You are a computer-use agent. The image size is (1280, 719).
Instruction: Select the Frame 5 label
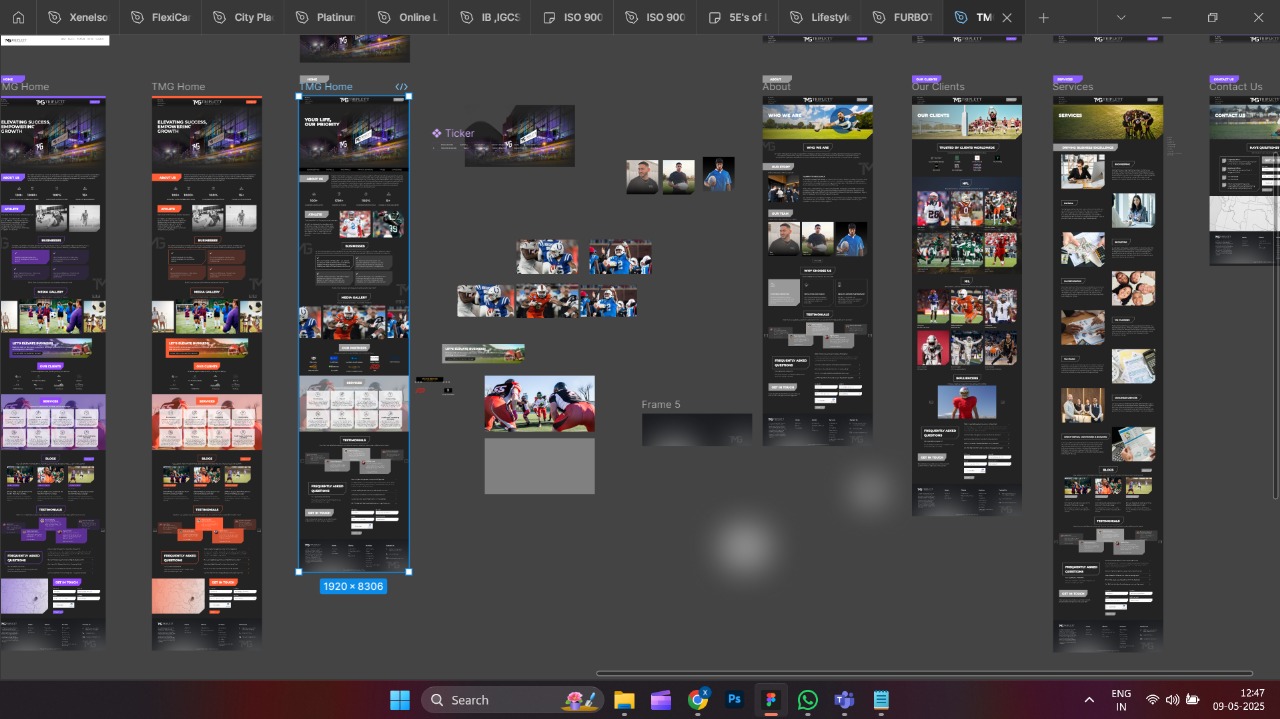coord(660,404)
